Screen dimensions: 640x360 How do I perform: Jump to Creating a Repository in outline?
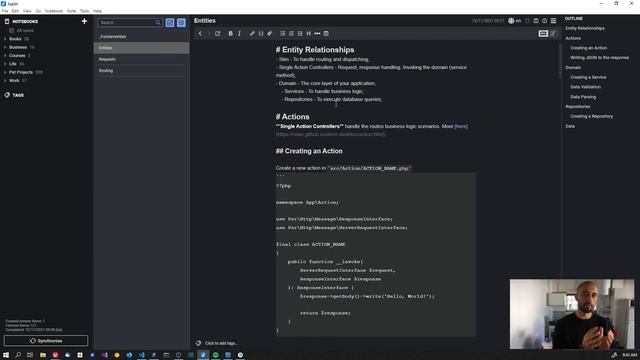(591, 116)
